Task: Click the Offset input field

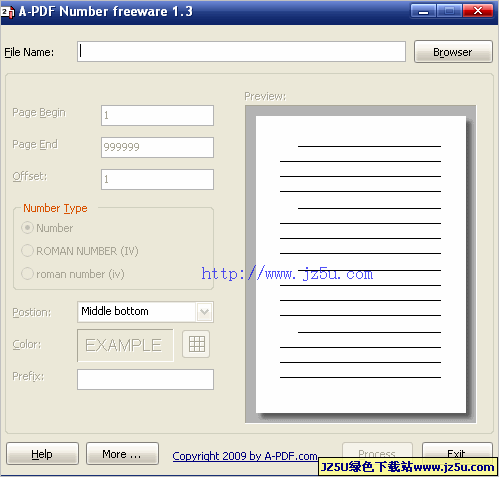Action: coord(157,179)
